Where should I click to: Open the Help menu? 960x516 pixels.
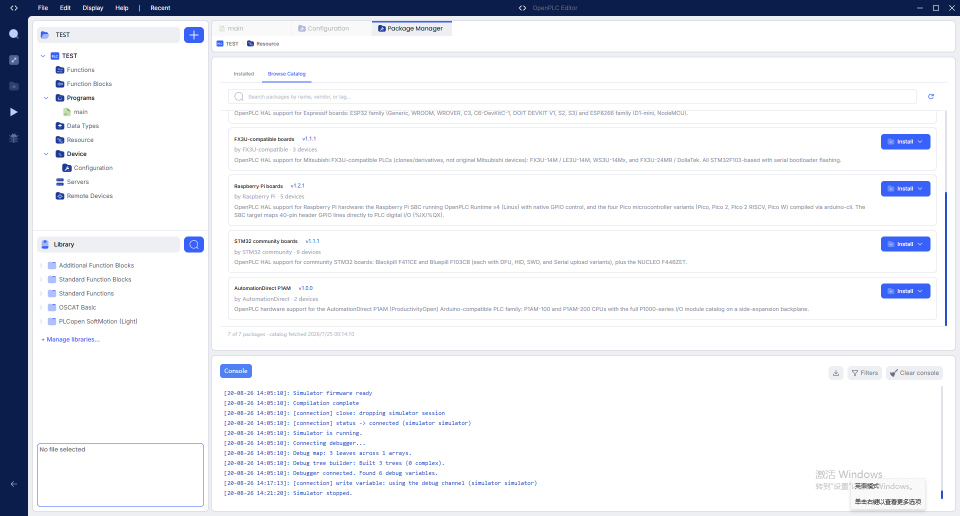122,8
